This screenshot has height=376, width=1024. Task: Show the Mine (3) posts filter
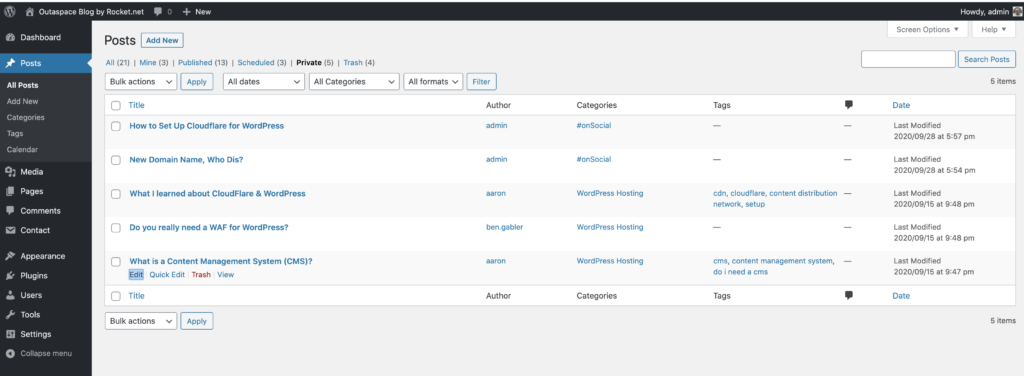click(153, 63)
